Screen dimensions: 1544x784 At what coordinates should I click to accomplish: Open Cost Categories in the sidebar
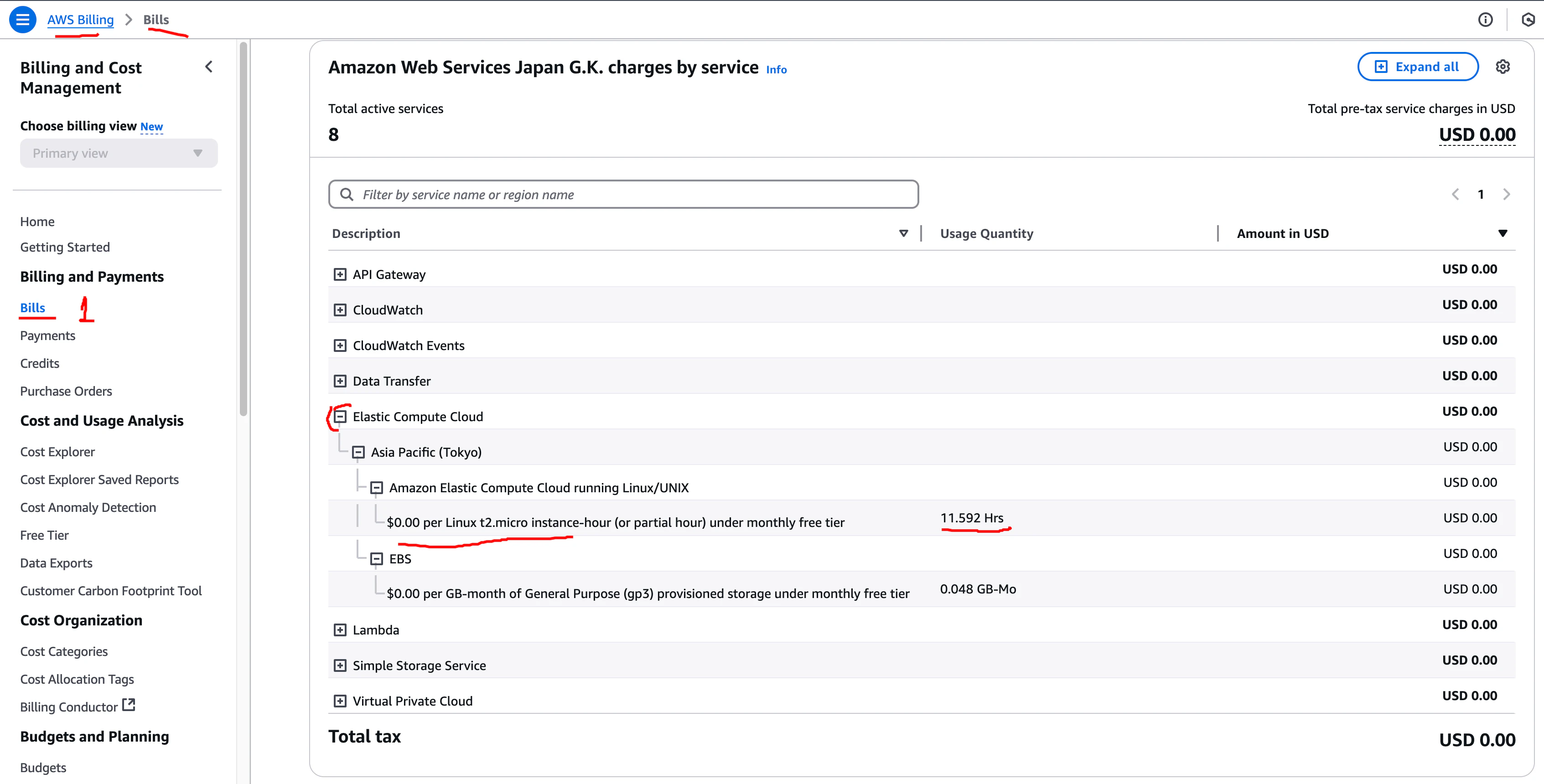pyautogui.click(x=64, y=652)
